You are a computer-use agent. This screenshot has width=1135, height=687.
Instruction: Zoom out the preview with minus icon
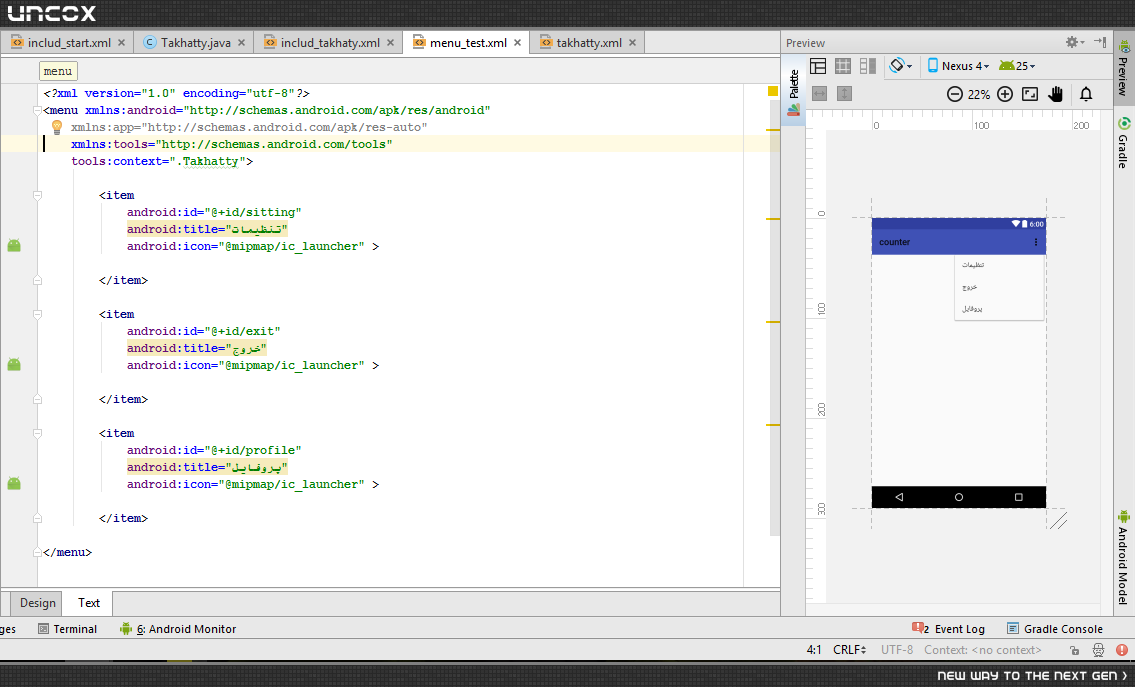pyautogui.click(x=955, y=94)
